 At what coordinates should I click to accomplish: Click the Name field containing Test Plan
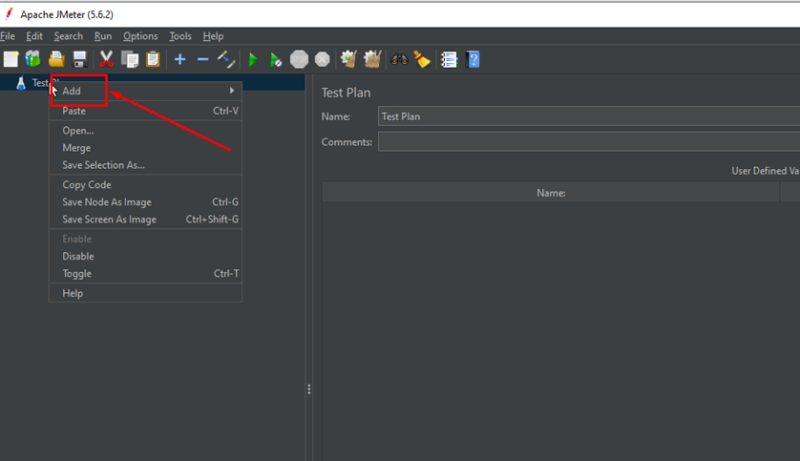(589, 116)
